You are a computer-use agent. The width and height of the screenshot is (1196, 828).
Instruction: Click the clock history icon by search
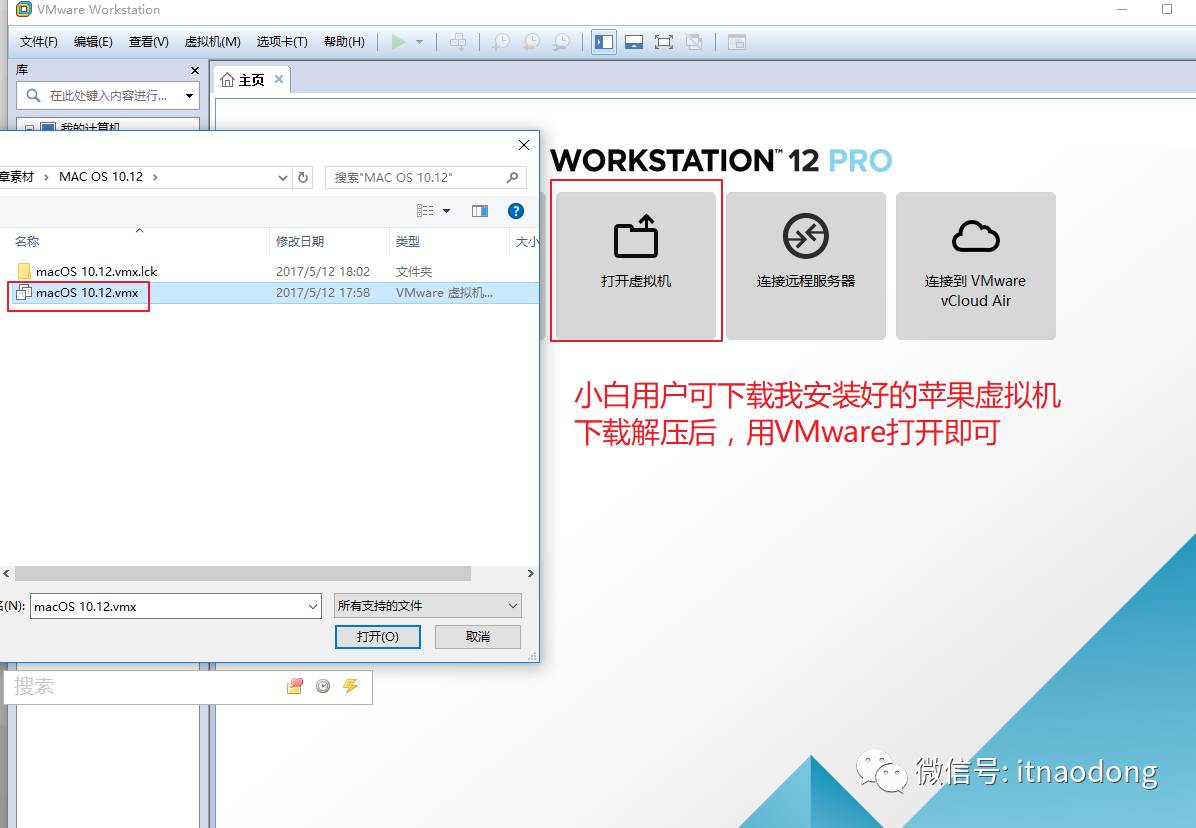(x=323, y=687)
